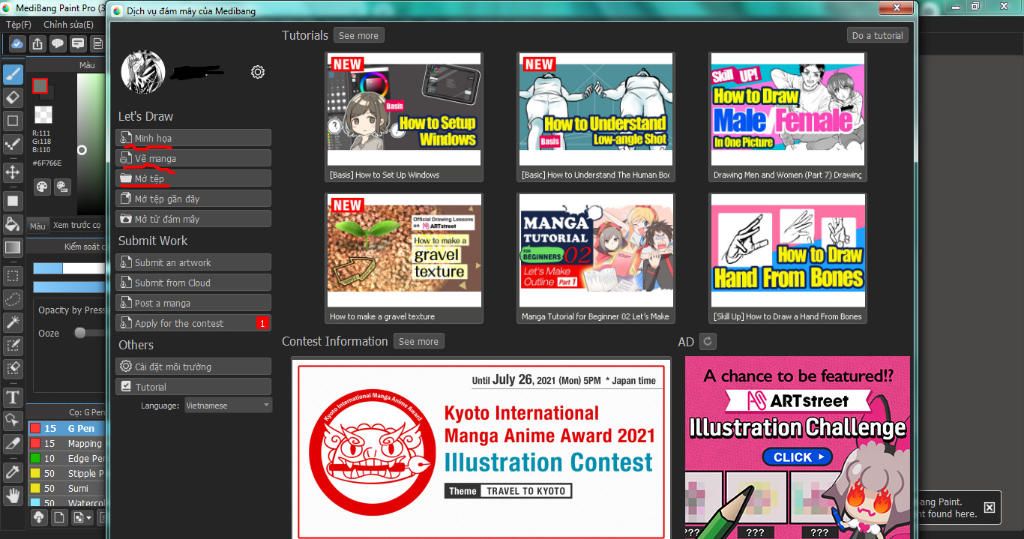The width and height of the screenshot is (1024, 539).
Task: Click the speech bubble icon in toolbar
Action: [x=57, y=44]
